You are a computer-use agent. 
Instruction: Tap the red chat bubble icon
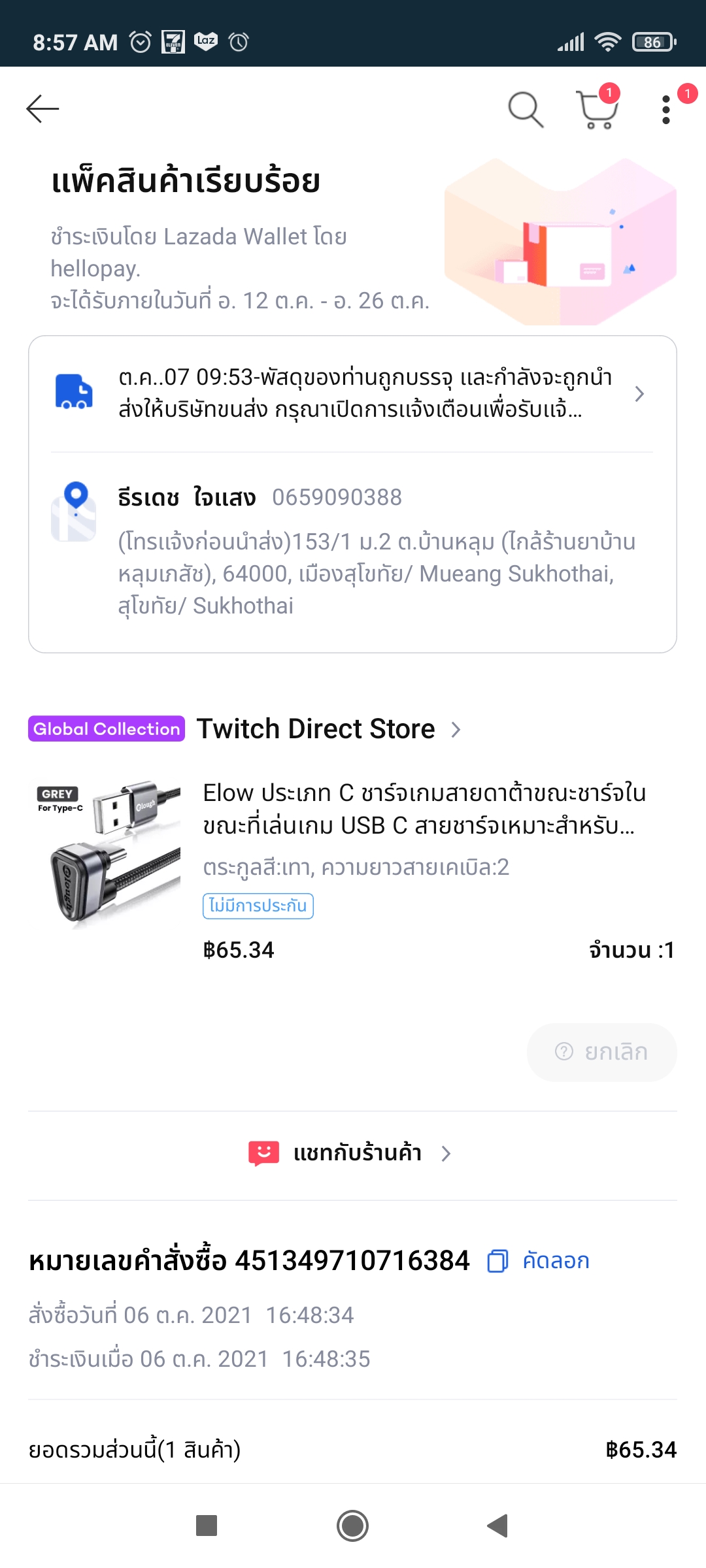(x=264, y=1154)
